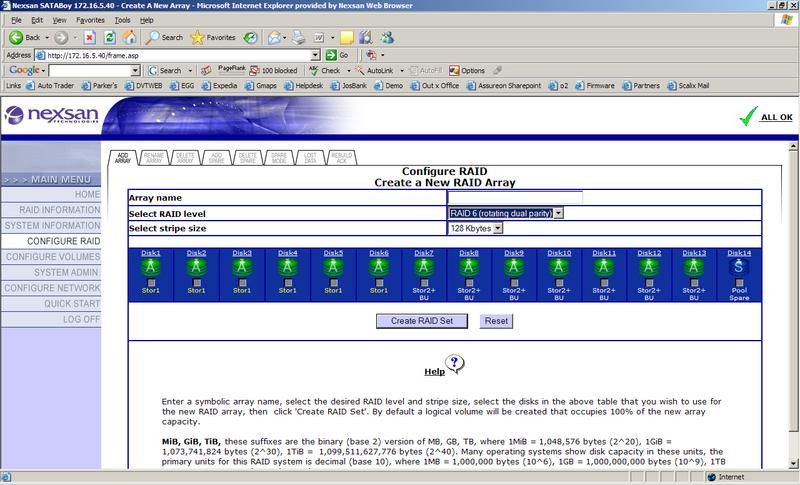Viewport: 800px width, 485px height.
Task: Stop page loading with the Stop icon
Action: coord(90,37)
